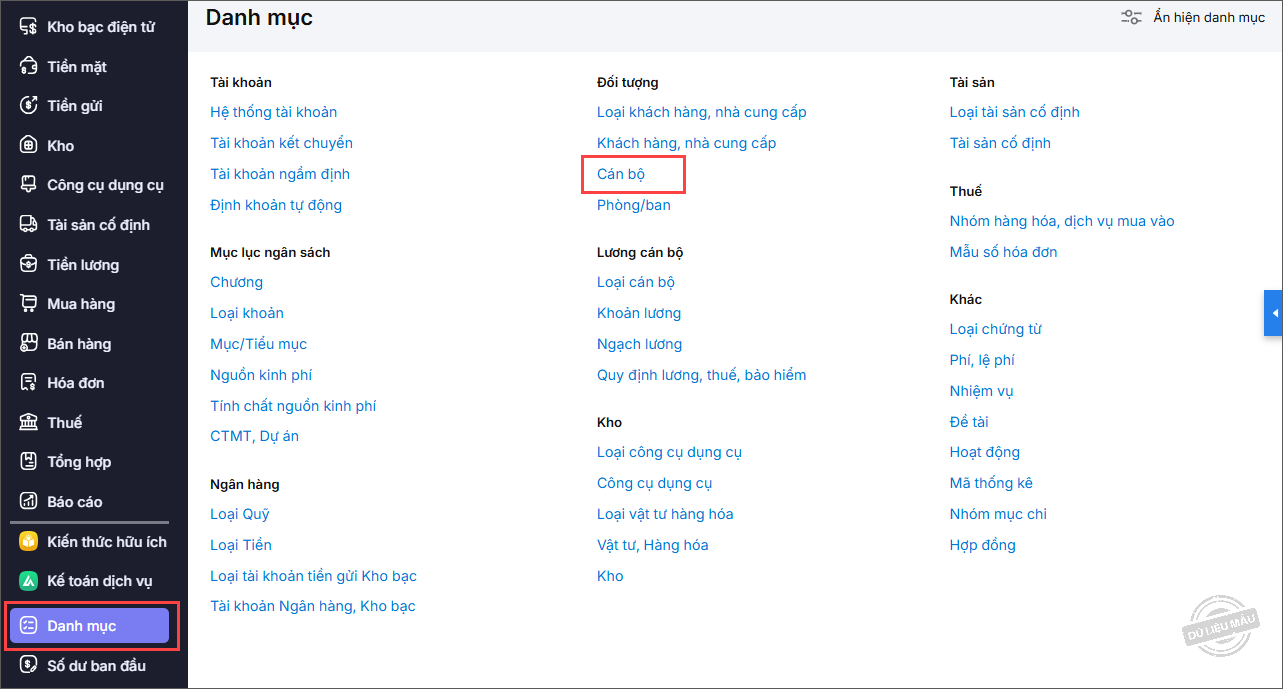1283x689 pixels.
Task: Click the Tài khoản ngầm định link
Action: point(280,174)
